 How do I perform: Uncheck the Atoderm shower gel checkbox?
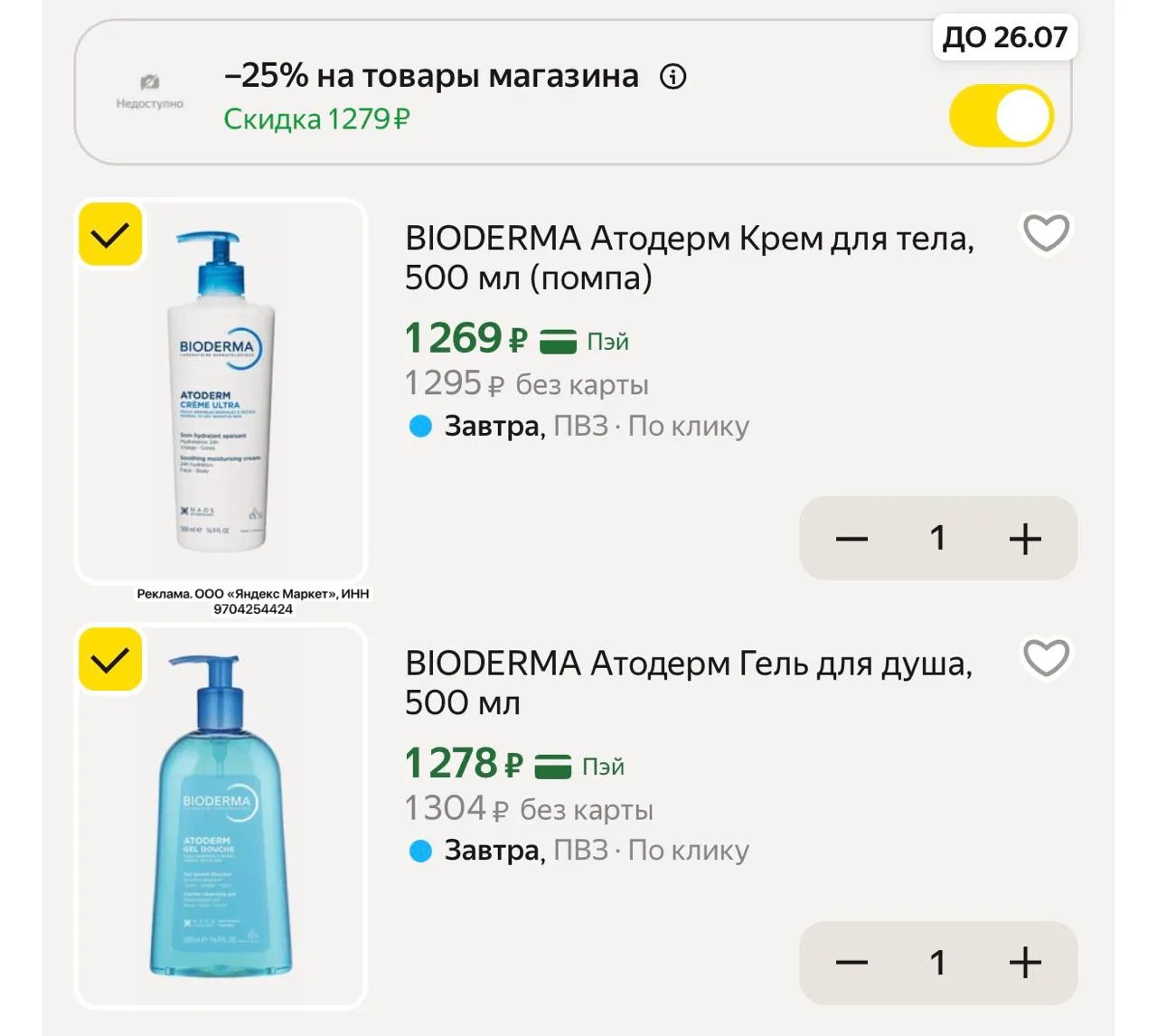tap(110, 660)
